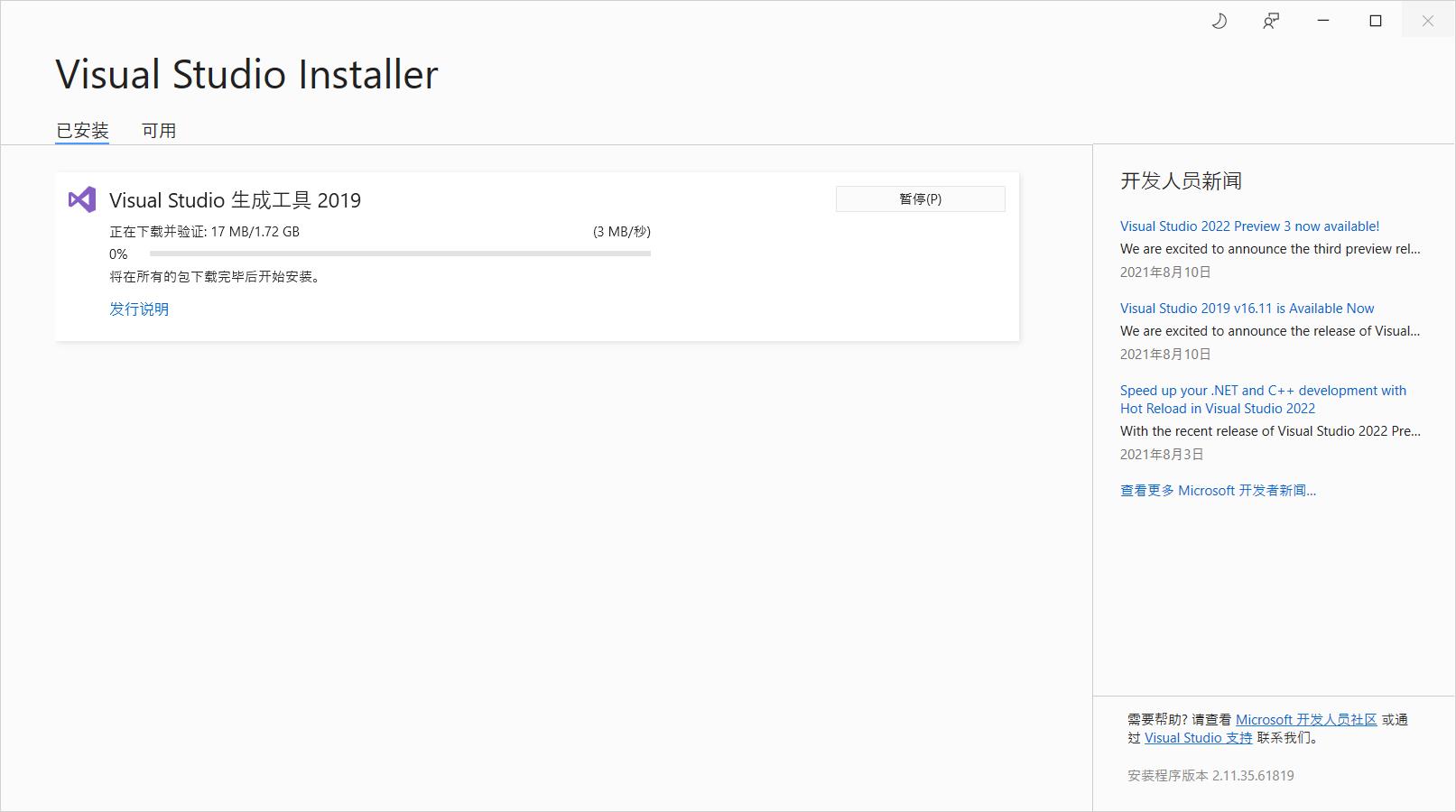
Task: Click the download progress bar
Action: [x=400, y=254]
